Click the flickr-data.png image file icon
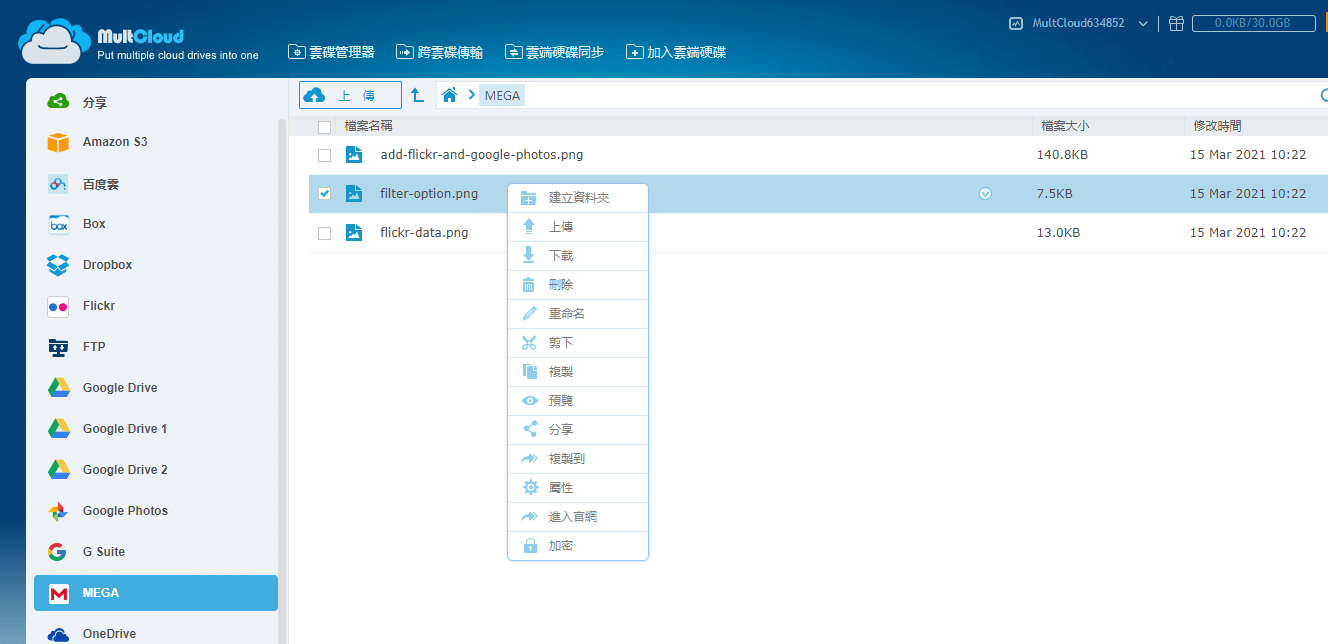Screen dimensions: 1328x644 353,233
